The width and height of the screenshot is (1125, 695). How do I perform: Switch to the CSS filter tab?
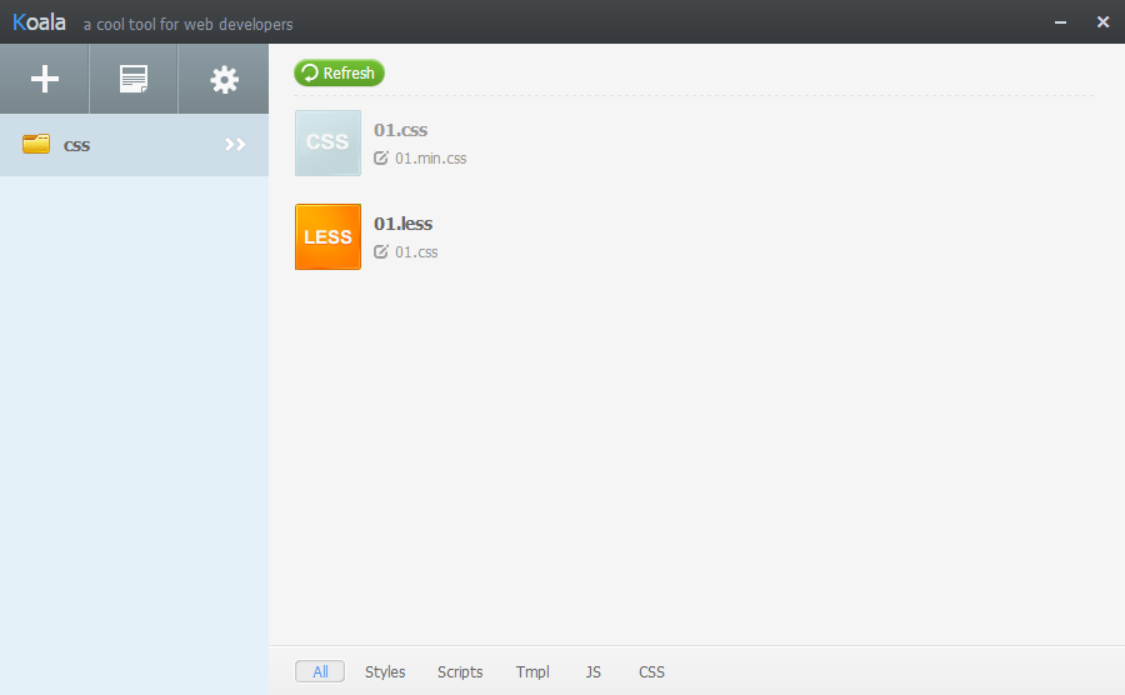click(x=651, y=672)
